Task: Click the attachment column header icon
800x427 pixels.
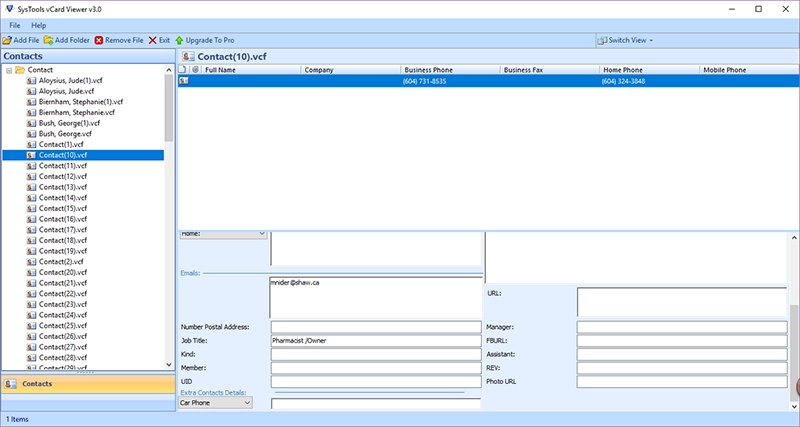Action: (195, 70)
